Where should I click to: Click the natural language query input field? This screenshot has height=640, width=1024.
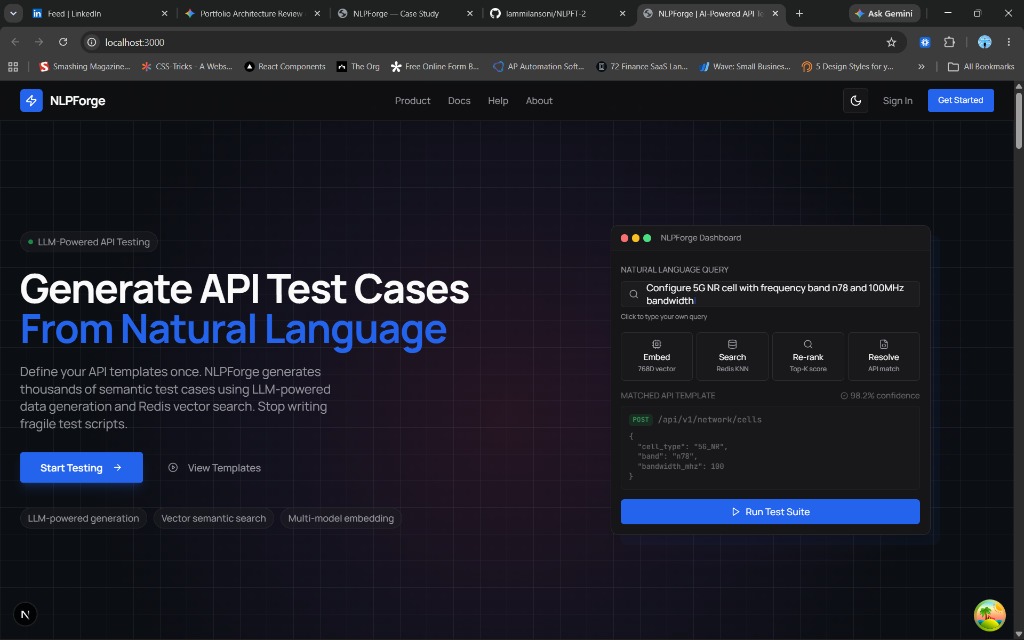click(x=770, y=294)
